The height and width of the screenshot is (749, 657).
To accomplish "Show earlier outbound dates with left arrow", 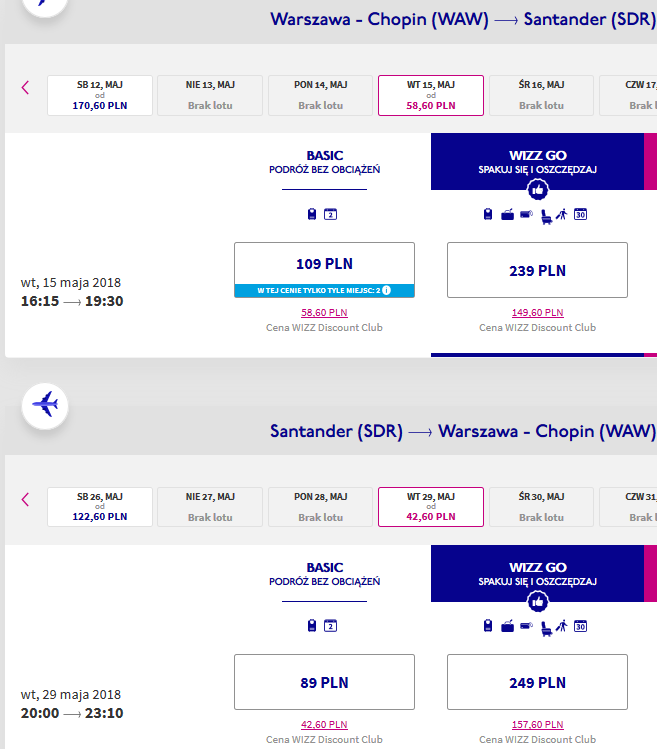I will coord(26,87).
